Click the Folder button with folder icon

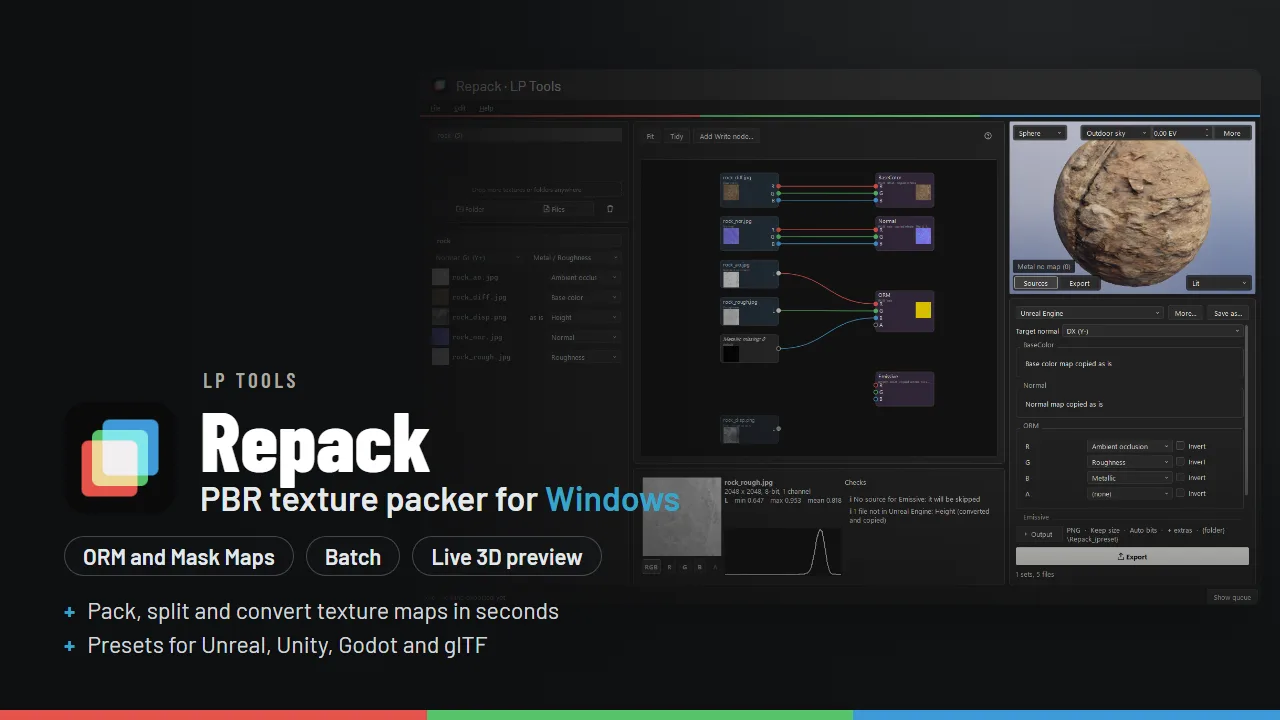[x=470, y=209]
